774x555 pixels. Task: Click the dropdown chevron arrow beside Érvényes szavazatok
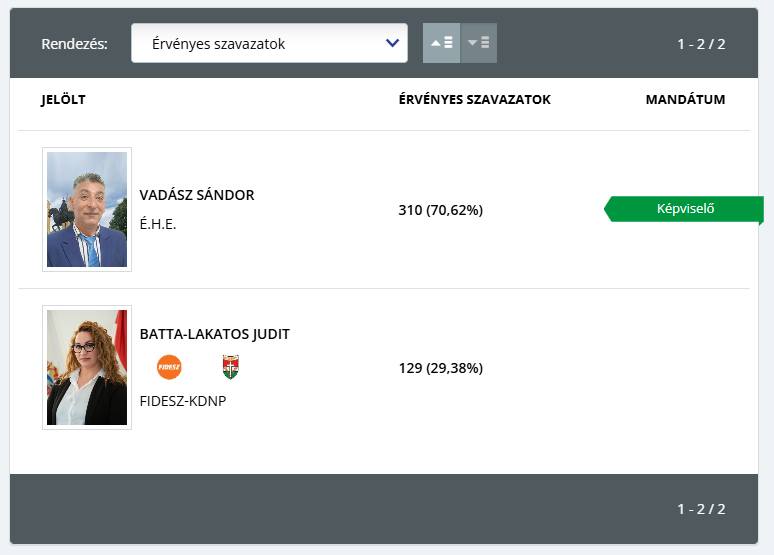(391, 43)
